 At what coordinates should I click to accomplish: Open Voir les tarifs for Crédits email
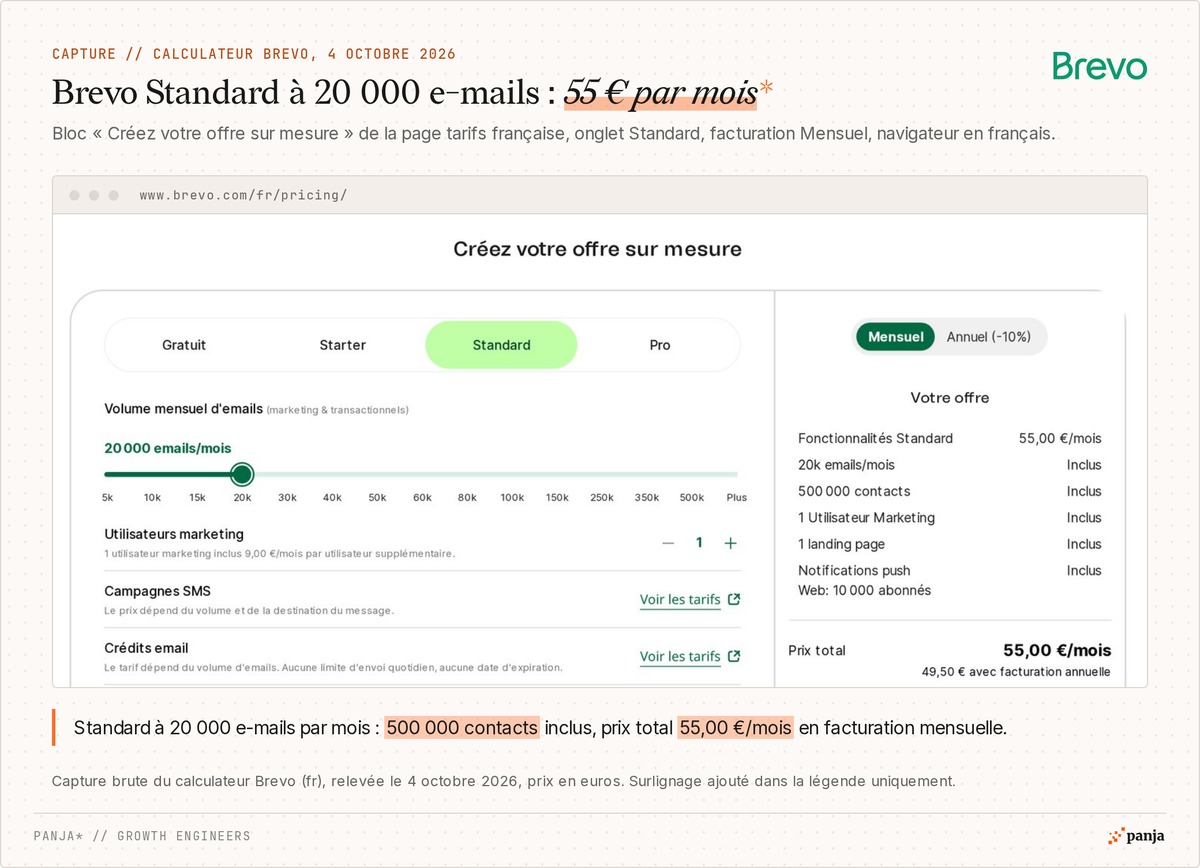[x=680, y=657]
